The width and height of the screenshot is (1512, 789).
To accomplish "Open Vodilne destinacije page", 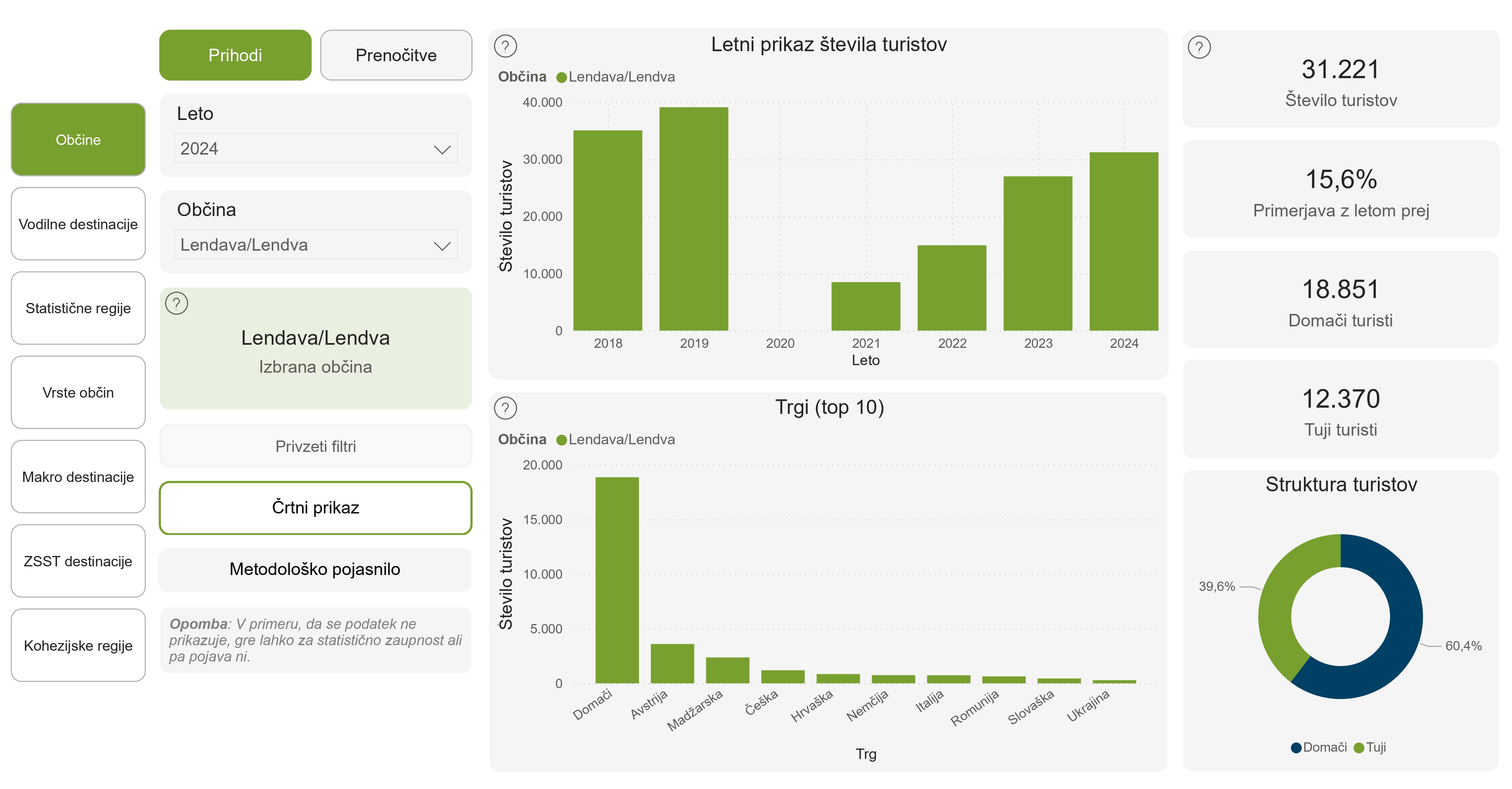I will pyautogui.click(x=78, y=224).
